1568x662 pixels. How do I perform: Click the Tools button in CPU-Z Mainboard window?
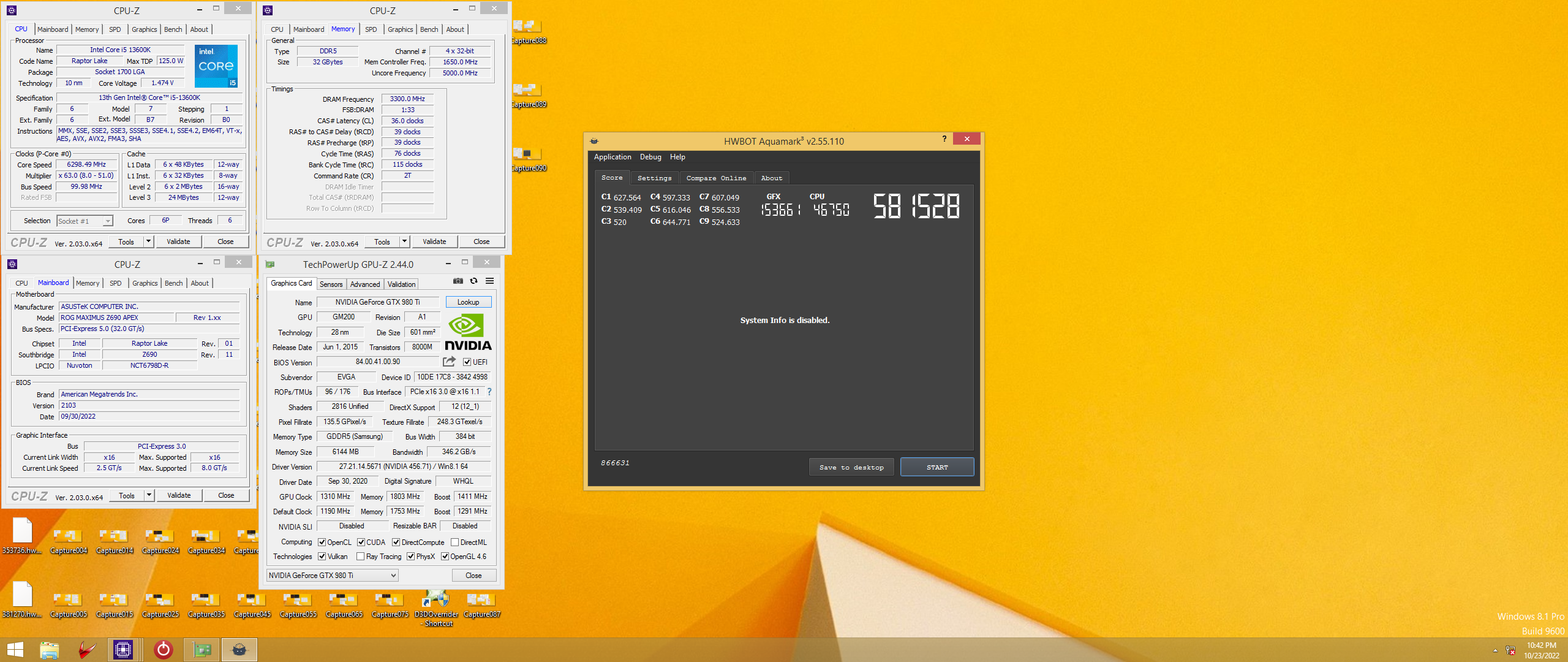pyautogui.click(x=127, y=495)
